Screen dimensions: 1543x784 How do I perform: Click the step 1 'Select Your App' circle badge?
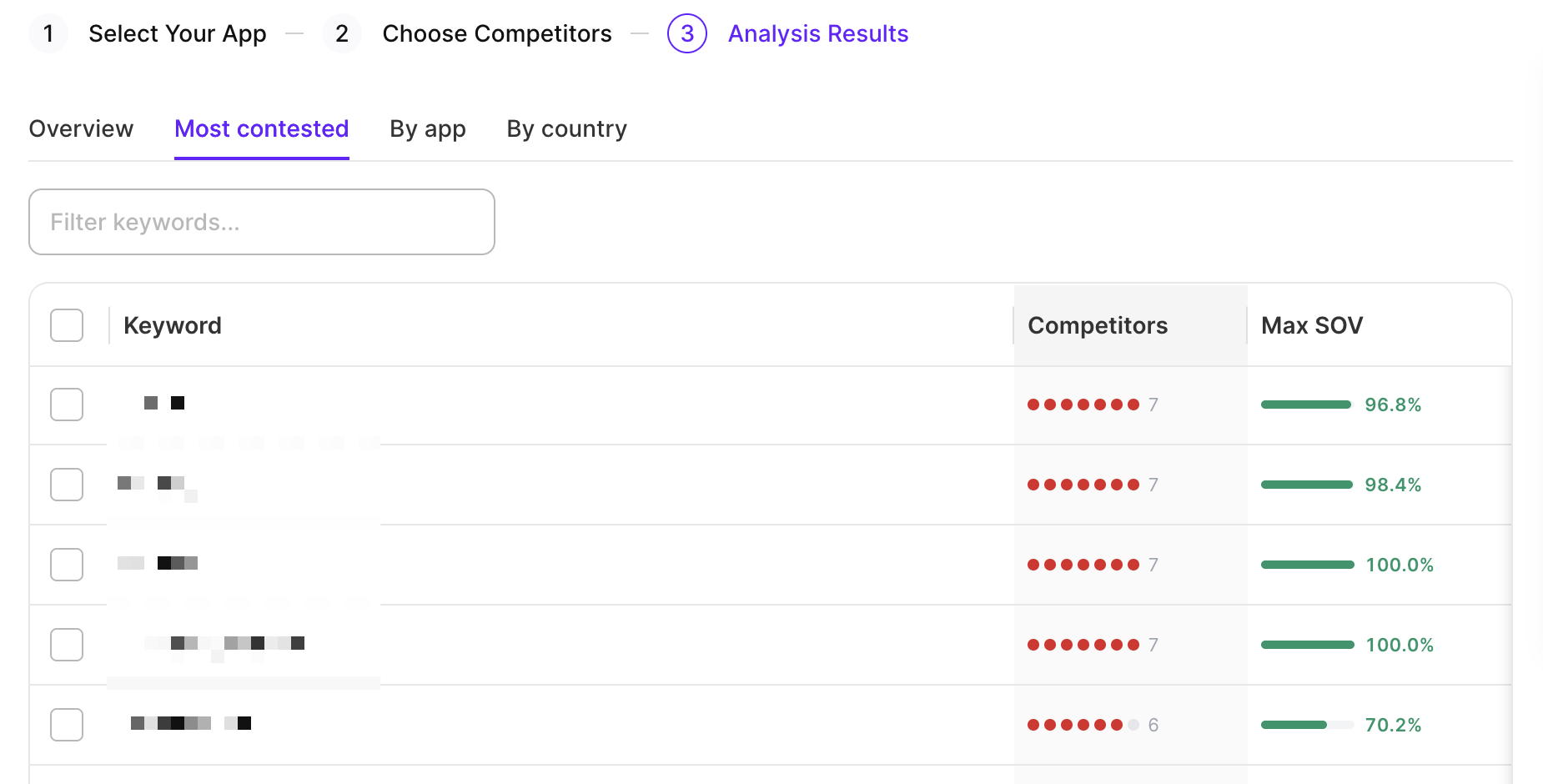click(x=48, y=34)
